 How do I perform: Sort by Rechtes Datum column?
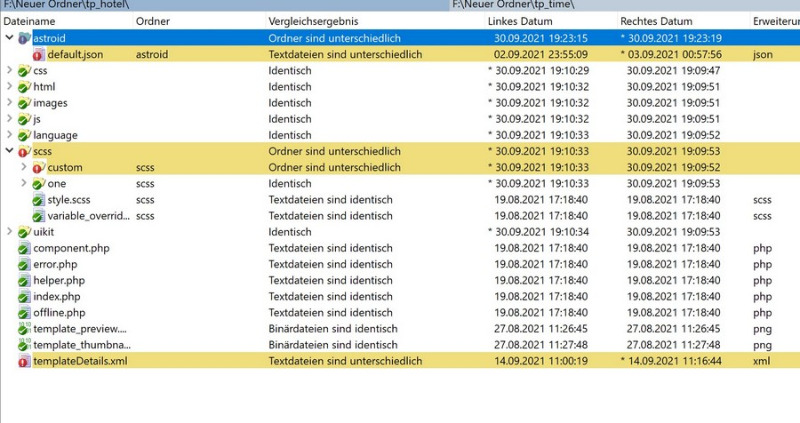(656, 21)
